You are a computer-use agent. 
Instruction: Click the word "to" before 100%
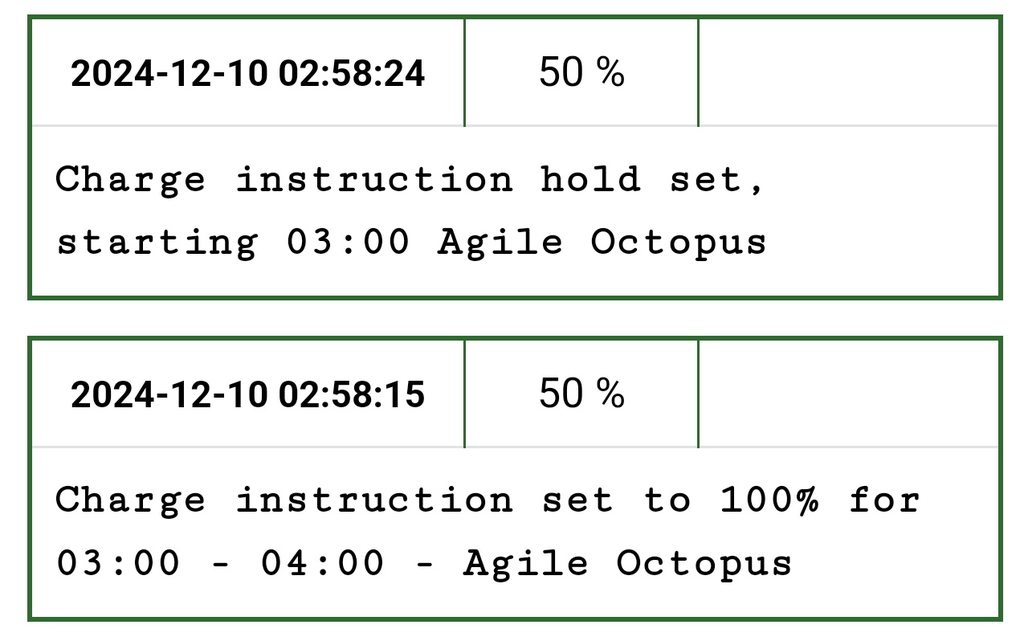666,500
